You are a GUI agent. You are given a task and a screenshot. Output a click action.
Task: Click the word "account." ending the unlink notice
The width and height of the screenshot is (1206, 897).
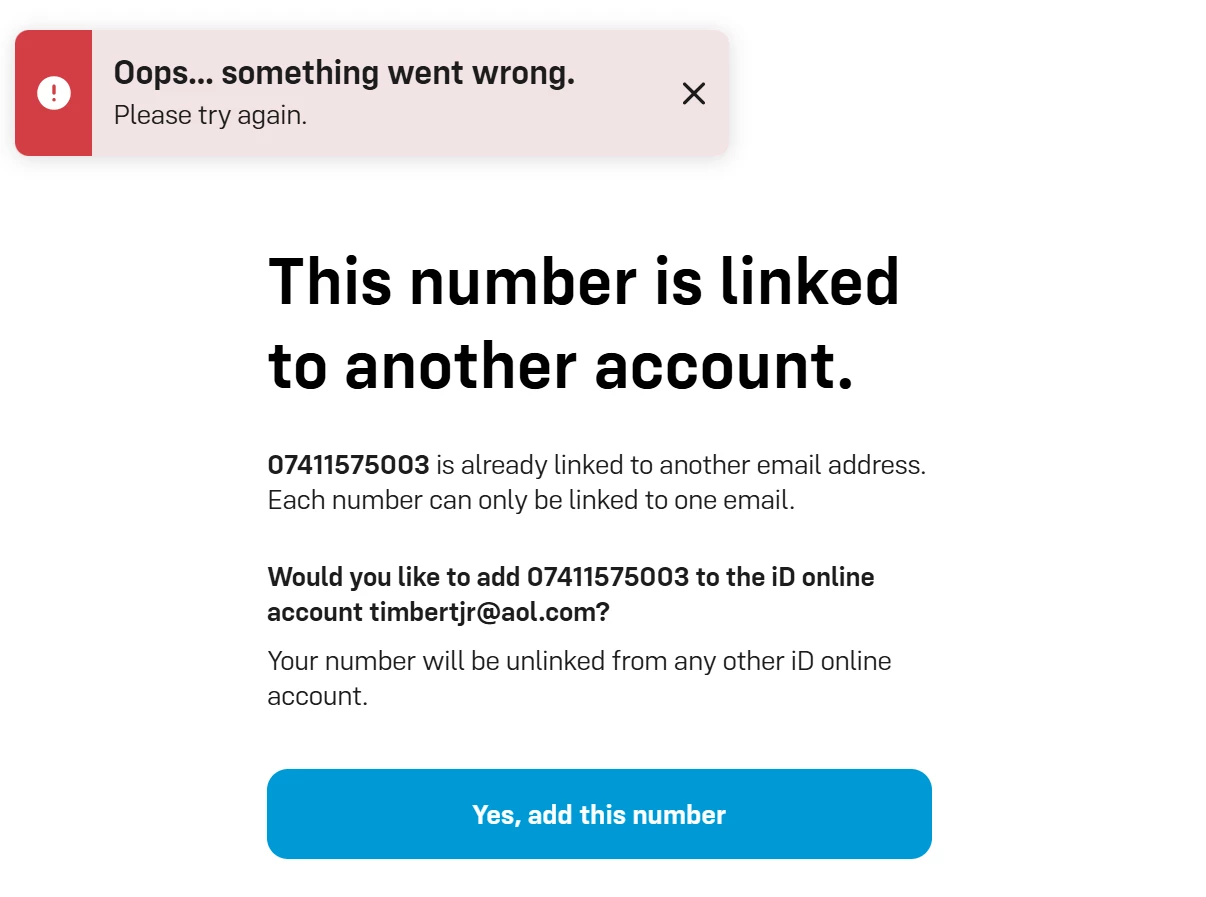(318, 696)
